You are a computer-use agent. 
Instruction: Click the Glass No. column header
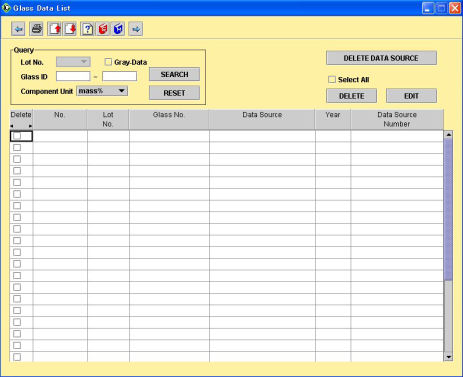point(169,119)
